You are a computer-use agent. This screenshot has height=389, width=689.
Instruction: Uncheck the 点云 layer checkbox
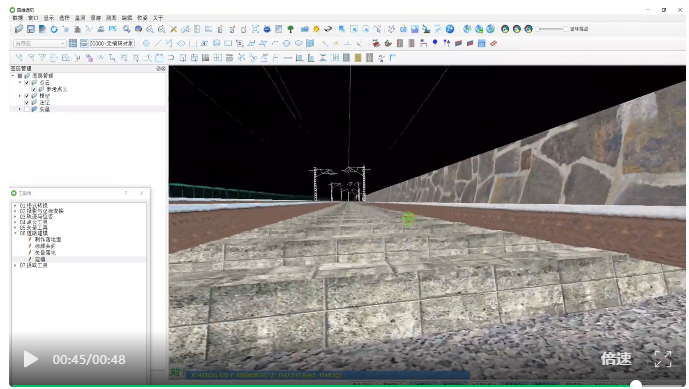point(27,83)
